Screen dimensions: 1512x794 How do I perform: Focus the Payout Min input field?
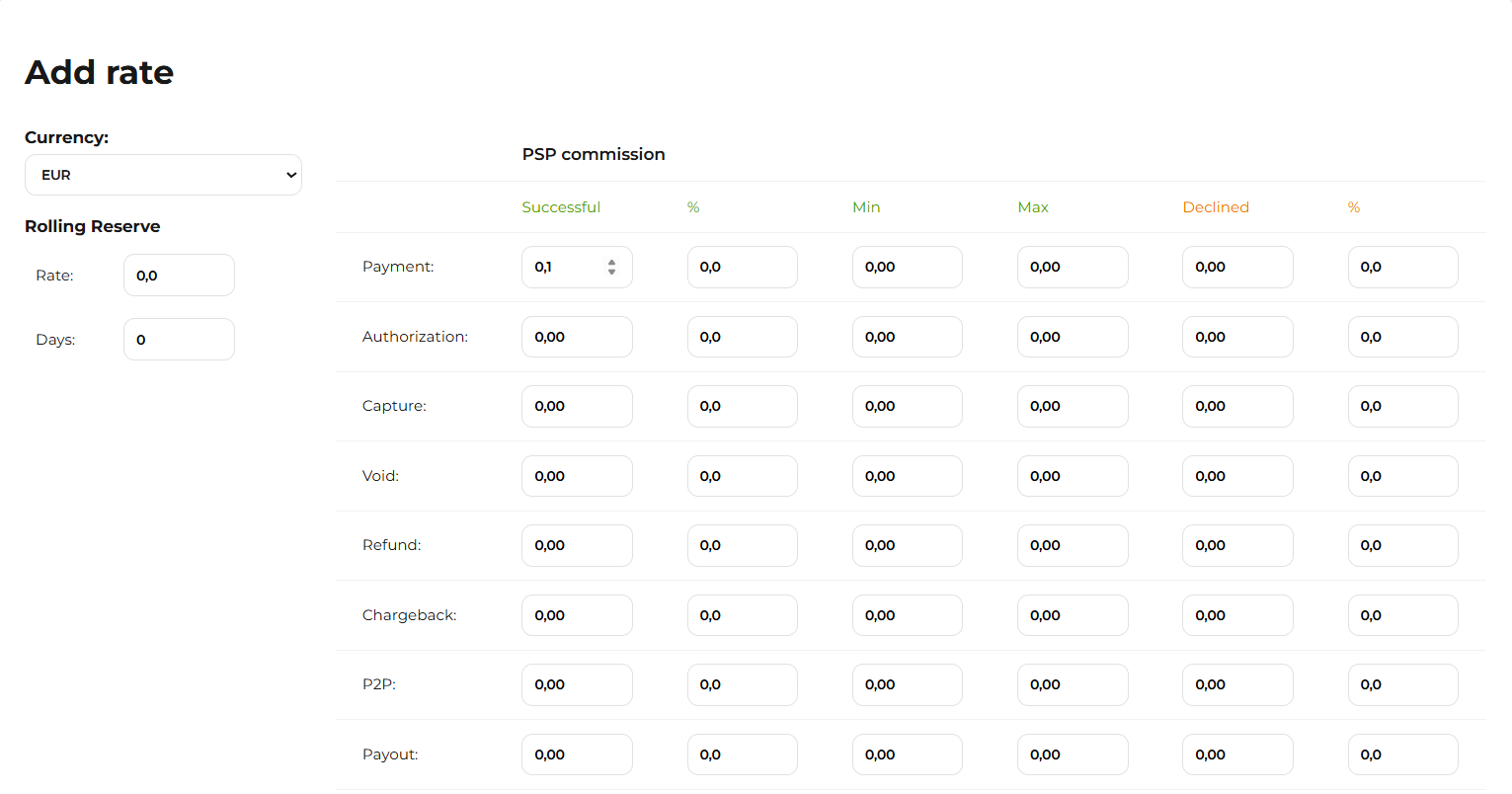(907, 754)
